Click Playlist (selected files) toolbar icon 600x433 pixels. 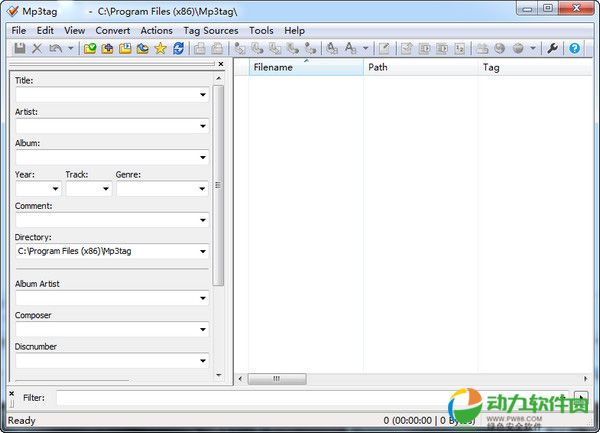pos(442,48)
